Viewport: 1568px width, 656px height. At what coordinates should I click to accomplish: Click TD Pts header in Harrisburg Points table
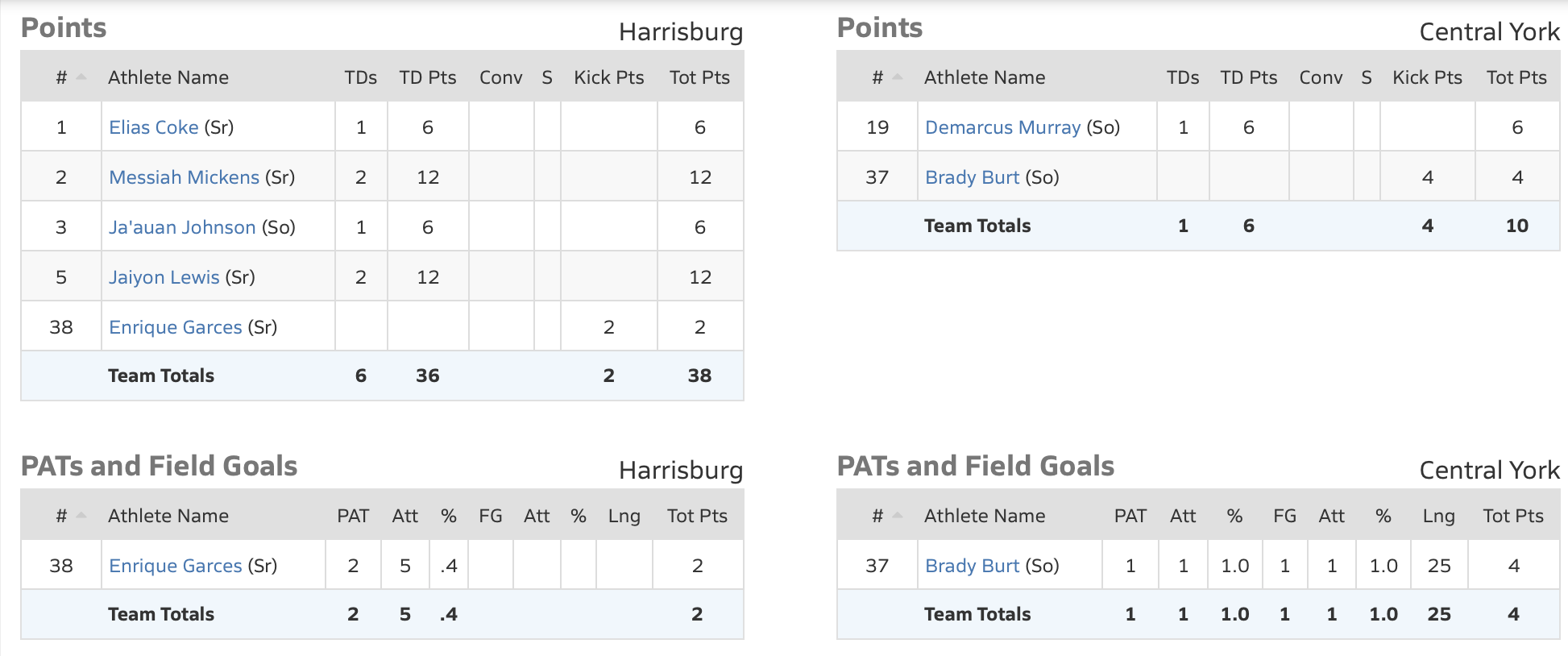pyautogui.click(x=427, y=77)
